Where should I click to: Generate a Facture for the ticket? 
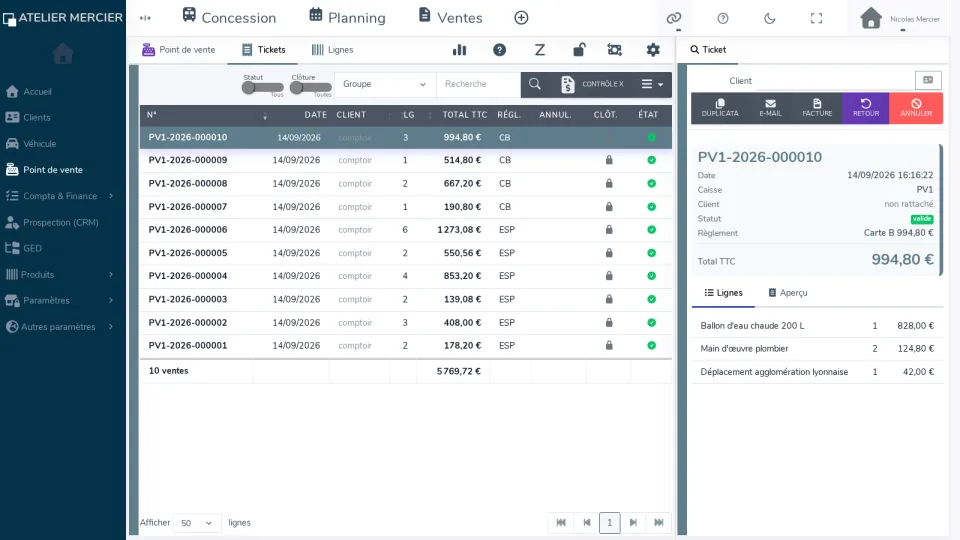tap(817, 108)
